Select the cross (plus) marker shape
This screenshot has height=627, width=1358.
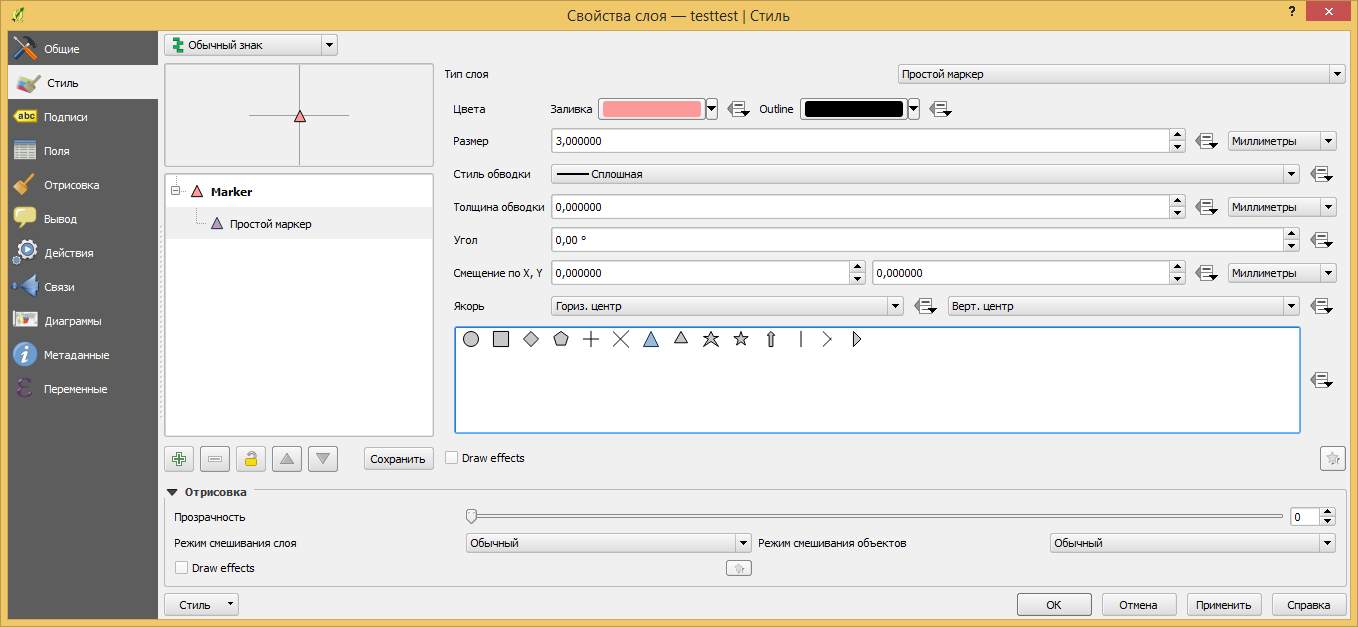[x=591, y=339]
